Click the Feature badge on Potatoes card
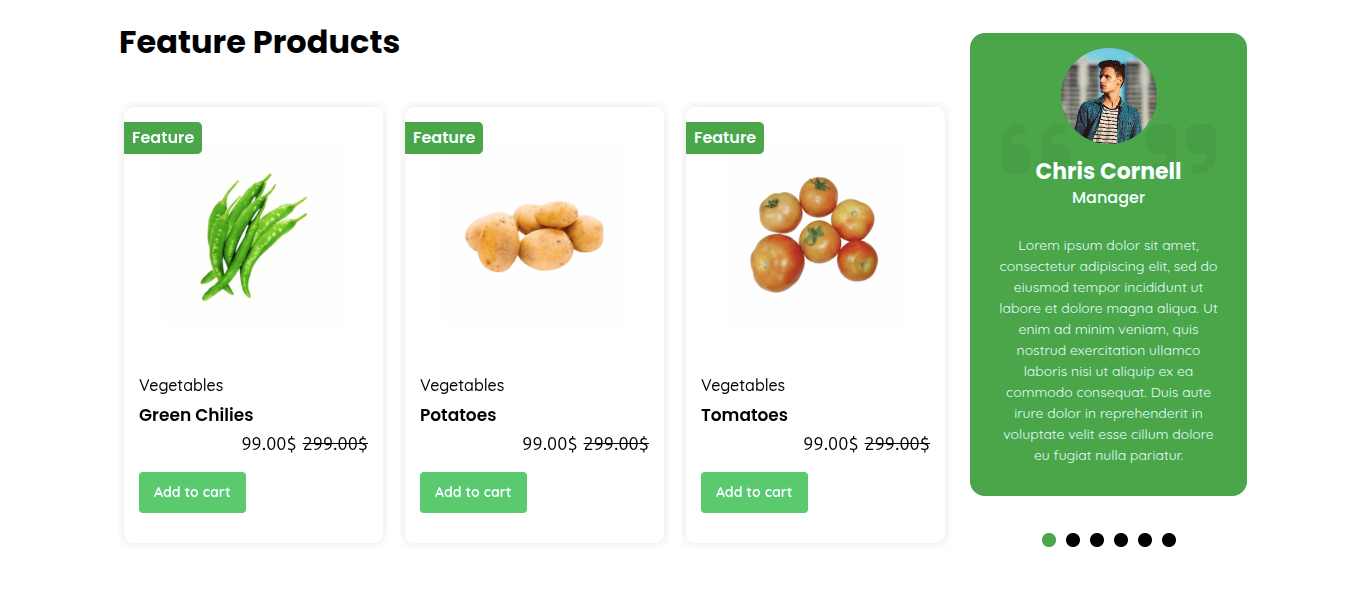This screenshot has width=1365, height=597. point(444,138)
